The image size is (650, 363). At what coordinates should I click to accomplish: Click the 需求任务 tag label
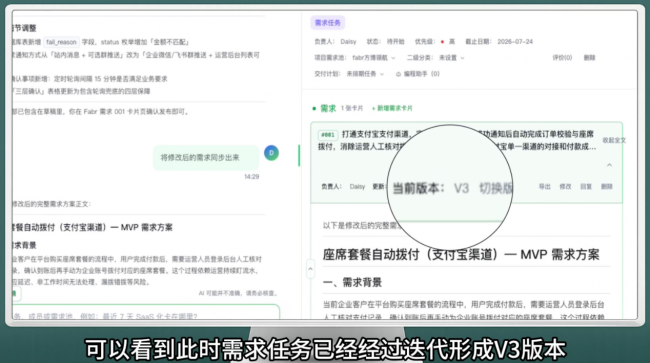pos(327,23)
